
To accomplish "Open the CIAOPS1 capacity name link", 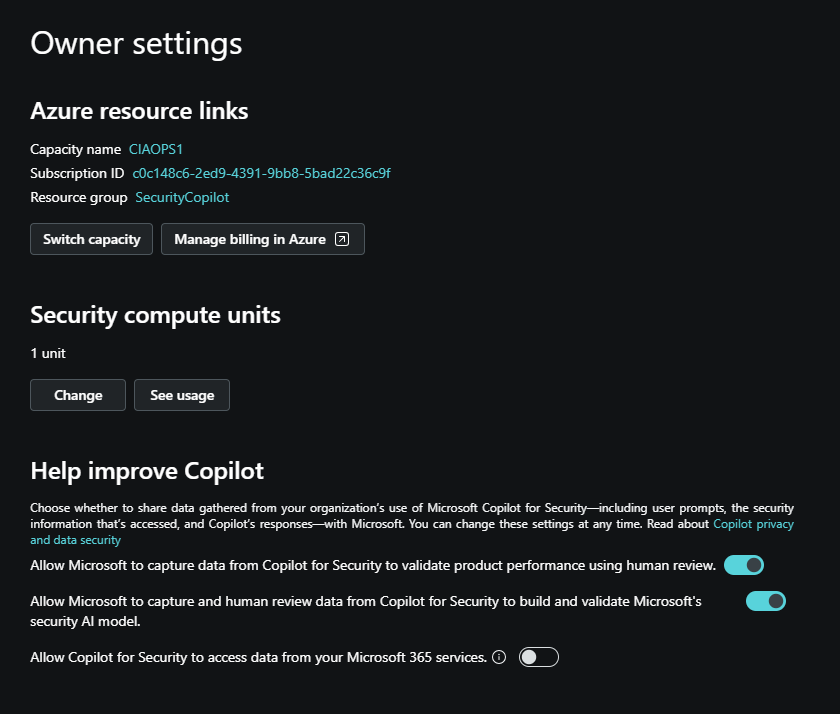I will [x=156, y=149].
